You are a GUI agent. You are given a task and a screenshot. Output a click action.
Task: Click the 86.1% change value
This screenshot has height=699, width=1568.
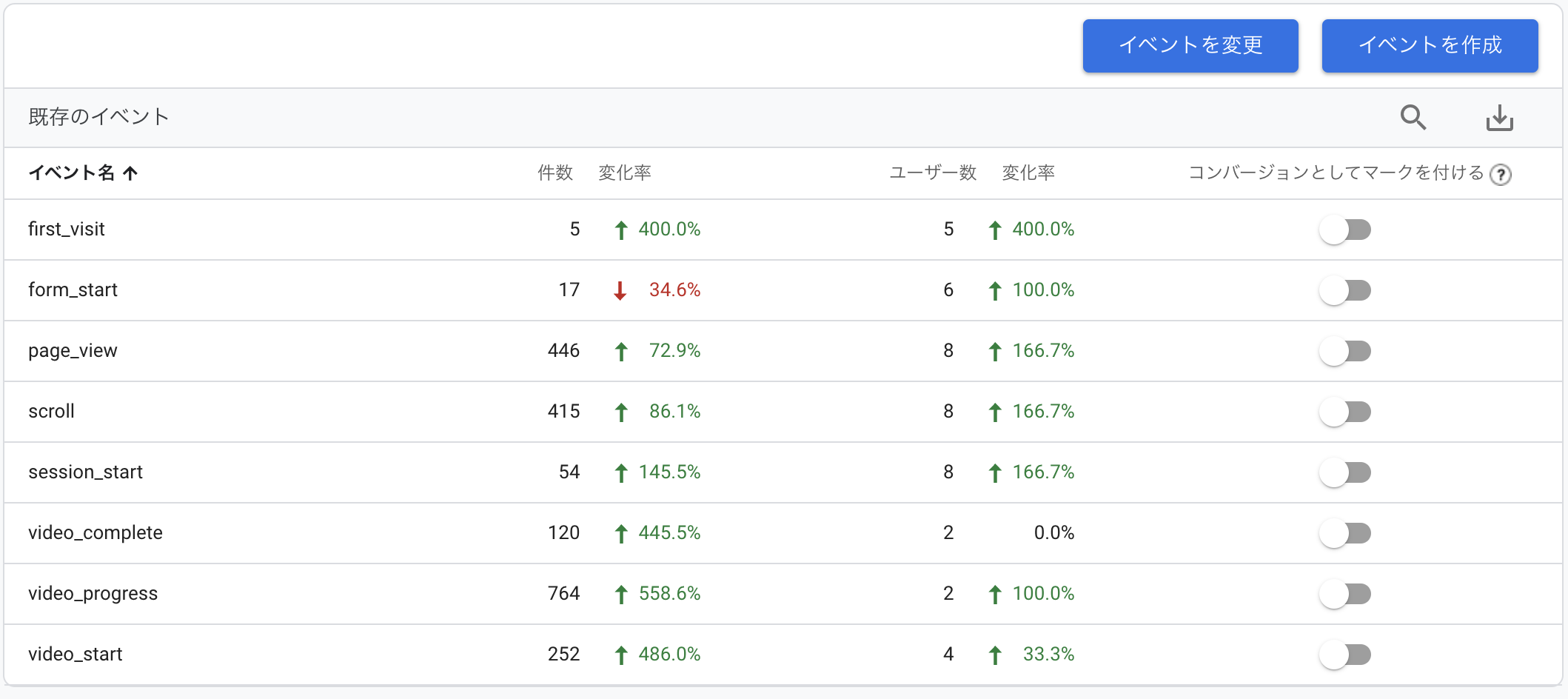(674, 412)
